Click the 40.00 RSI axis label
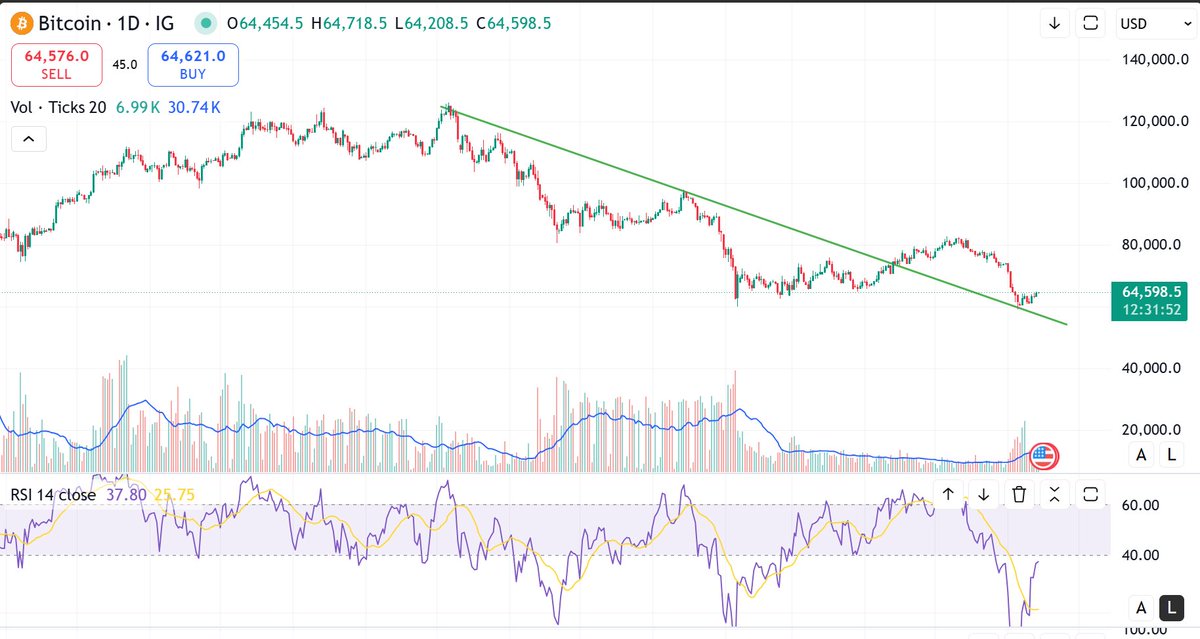 (x=1140, y=555)
